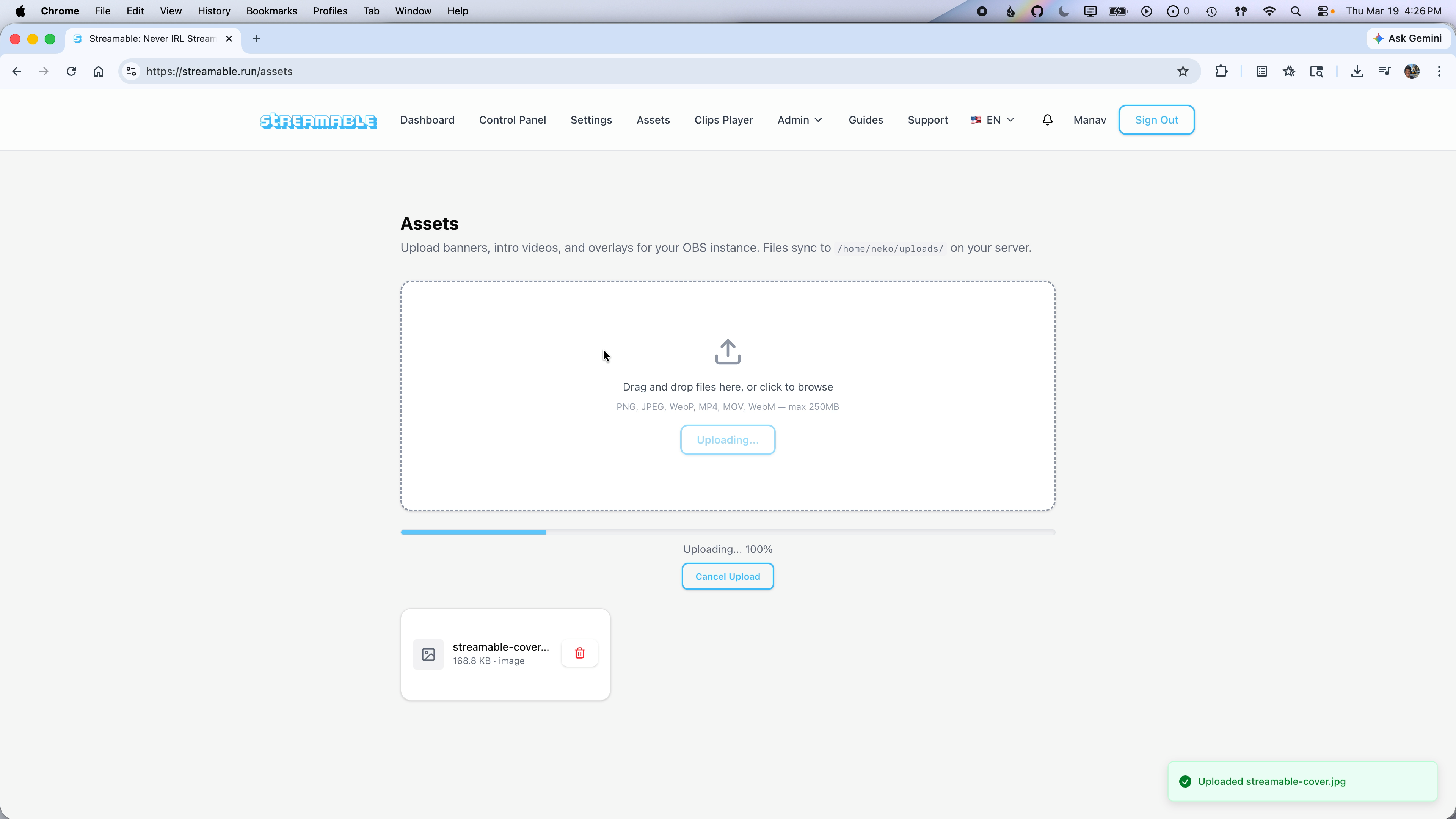Open Chrome downloads icon

coord(1357,71)
